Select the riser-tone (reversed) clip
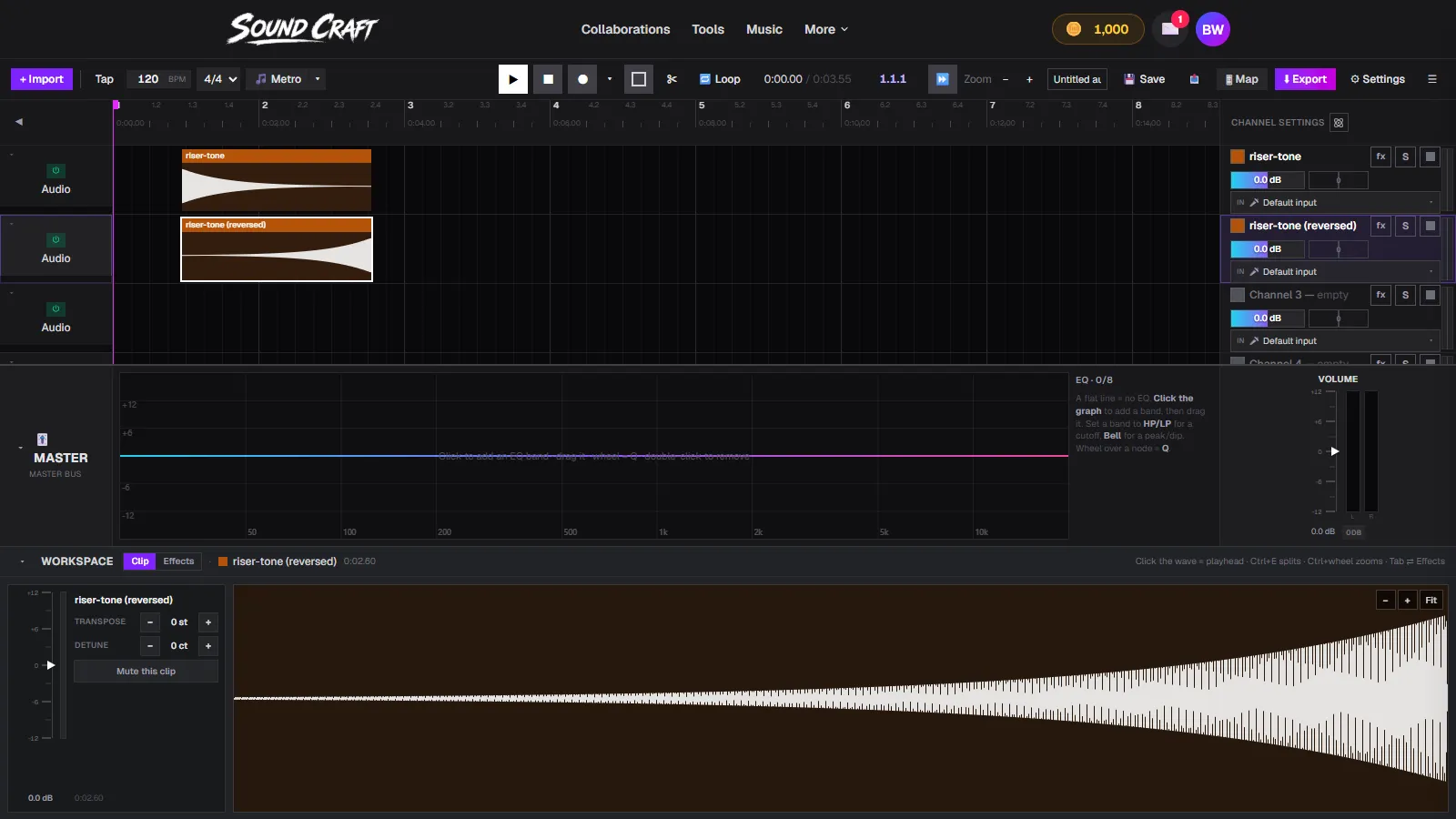The width and height of the screenshot is (1456, 819). (x=277, y=249)
